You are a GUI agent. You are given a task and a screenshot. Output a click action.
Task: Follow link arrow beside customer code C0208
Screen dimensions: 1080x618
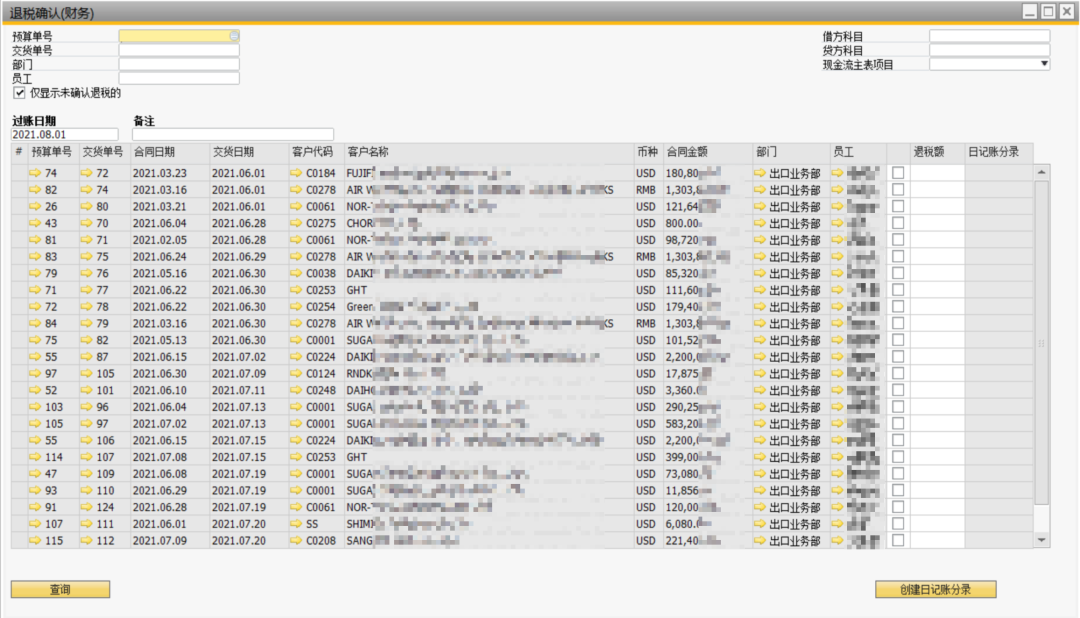(296, 541)
